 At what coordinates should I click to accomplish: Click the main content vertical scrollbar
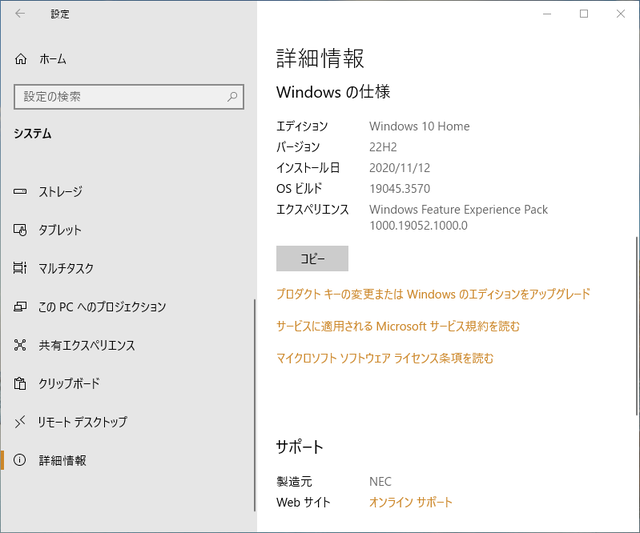[x=637, y=326]
